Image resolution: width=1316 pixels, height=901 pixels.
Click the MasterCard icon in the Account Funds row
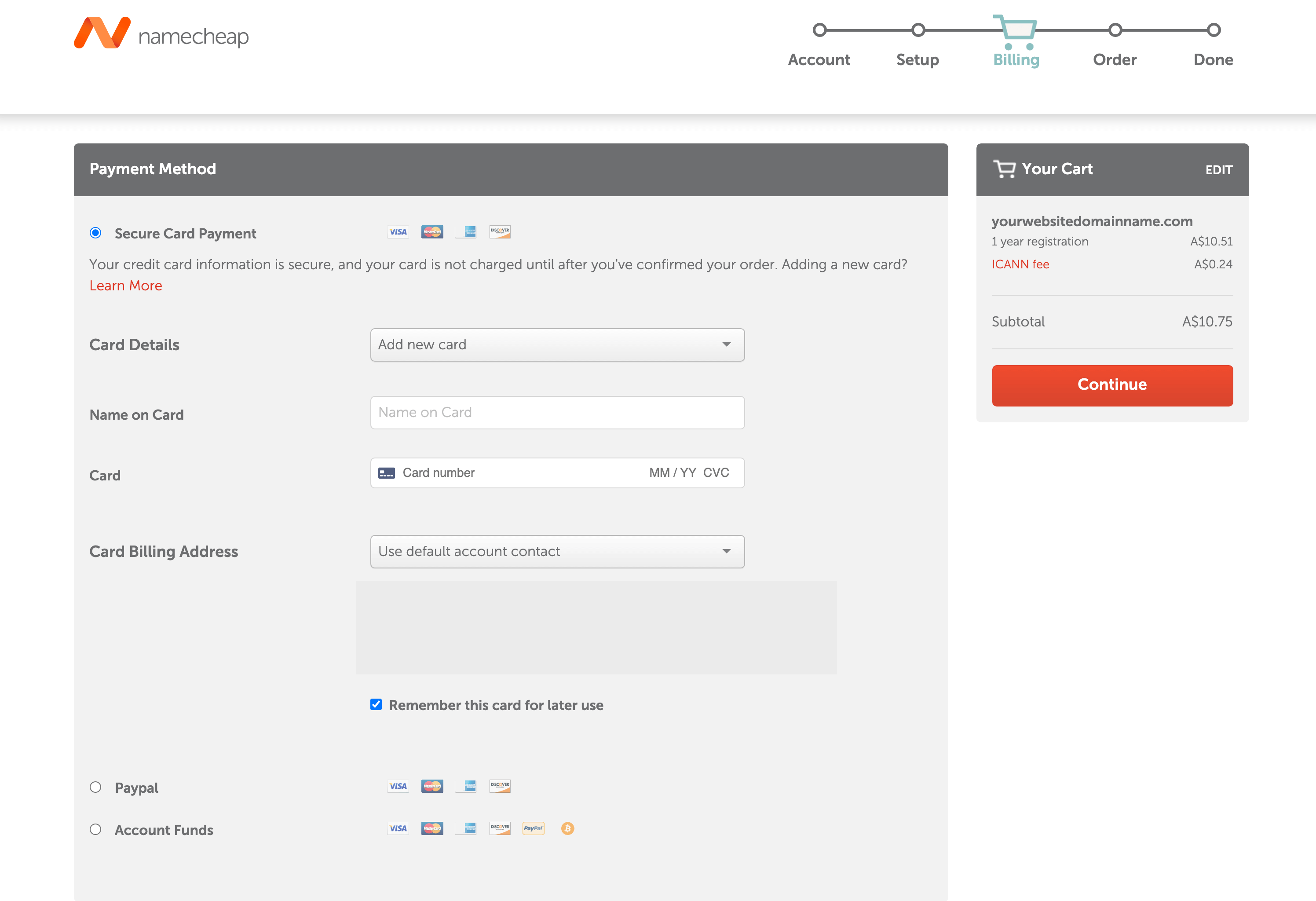[432, 828]
